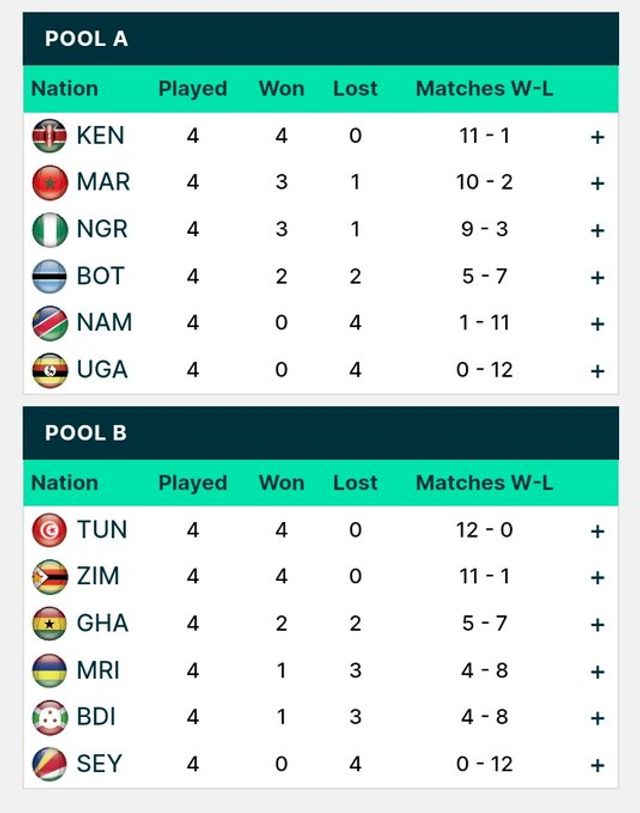The image size is (640, 813).
Task: Click the ZIM nation name
Action: point(98,576)
